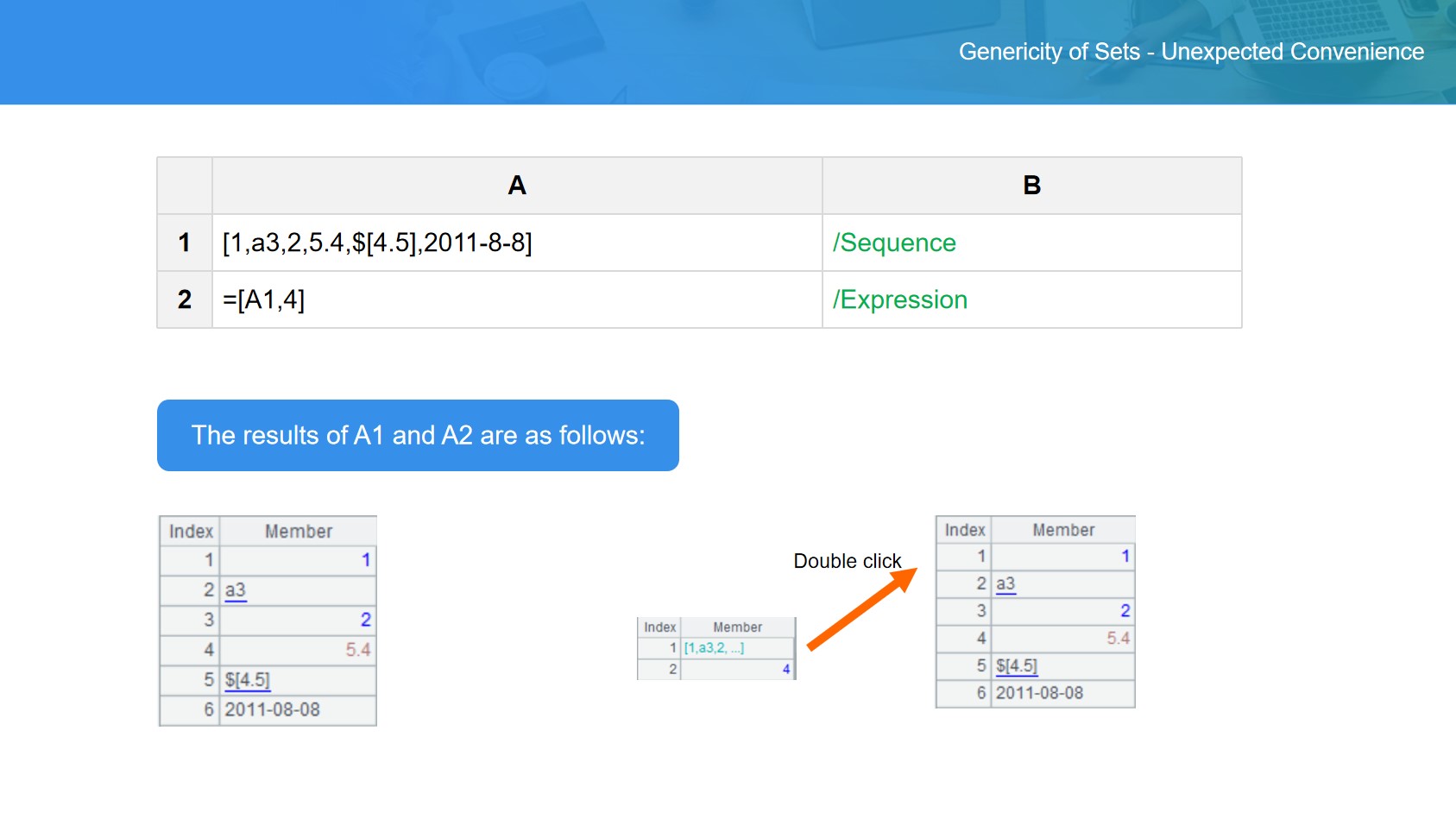The image size is (1456, 819).
Task: Select 5.4 member in the expanded table
Action: point(1118,639)
